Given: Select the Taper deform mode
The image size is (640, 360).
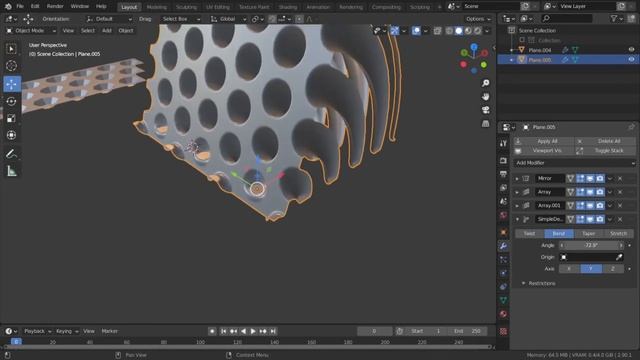Looking at the screenshot, I should [x=589, y=233].
